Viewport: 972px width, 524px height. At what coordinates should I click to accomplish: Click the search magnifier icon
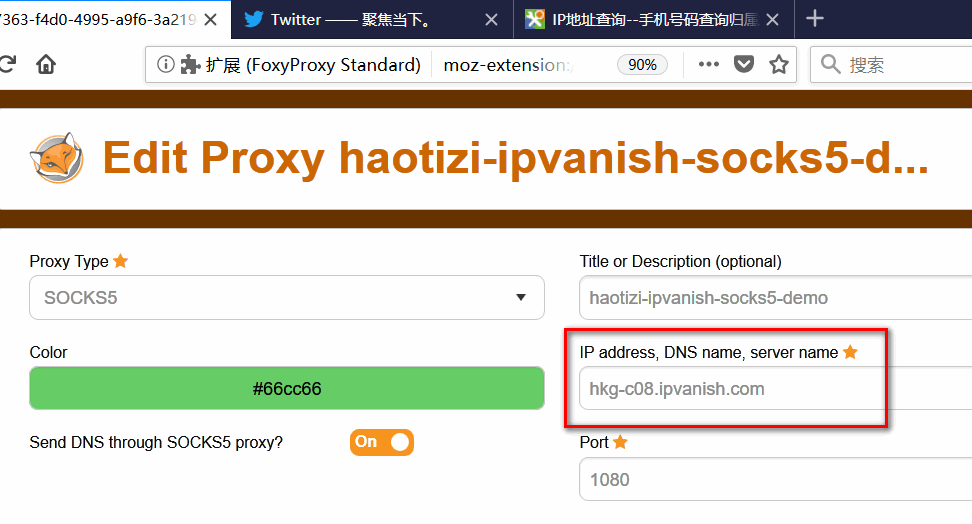pos(830,64)
